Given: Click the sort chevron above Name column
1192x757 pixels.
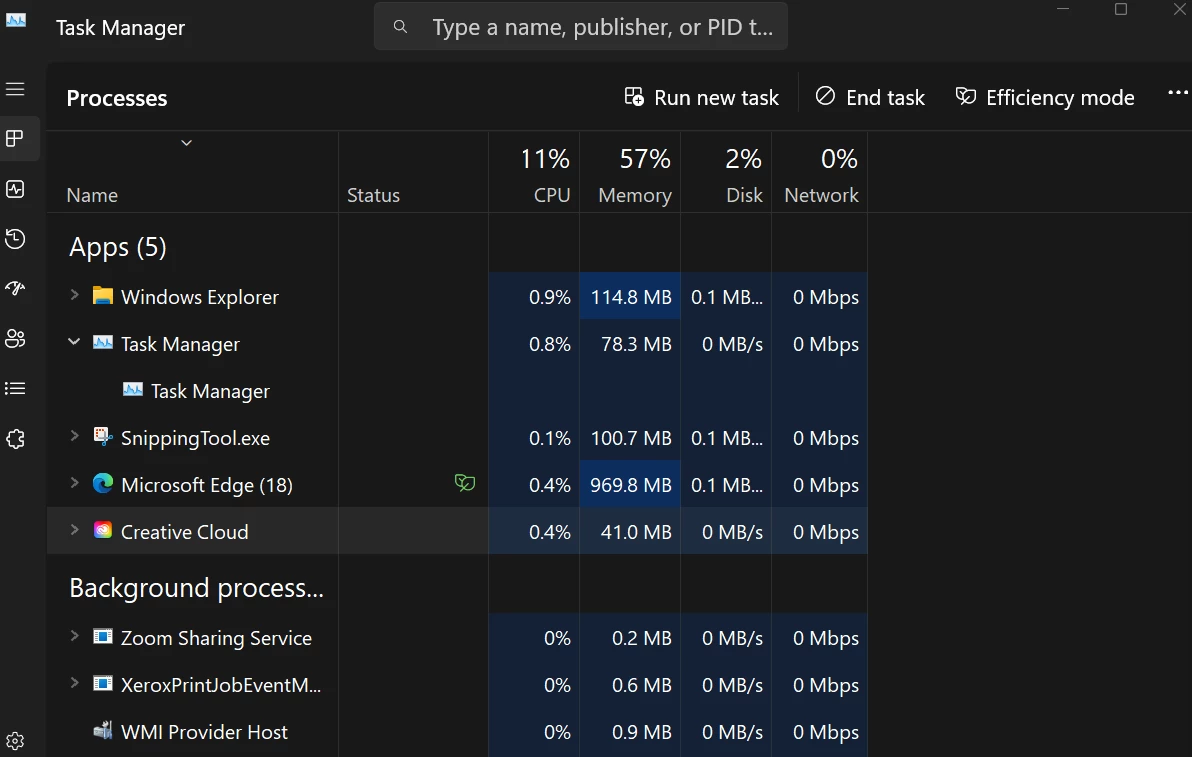Looking at the screenshot, I should [x=186, y=143].
